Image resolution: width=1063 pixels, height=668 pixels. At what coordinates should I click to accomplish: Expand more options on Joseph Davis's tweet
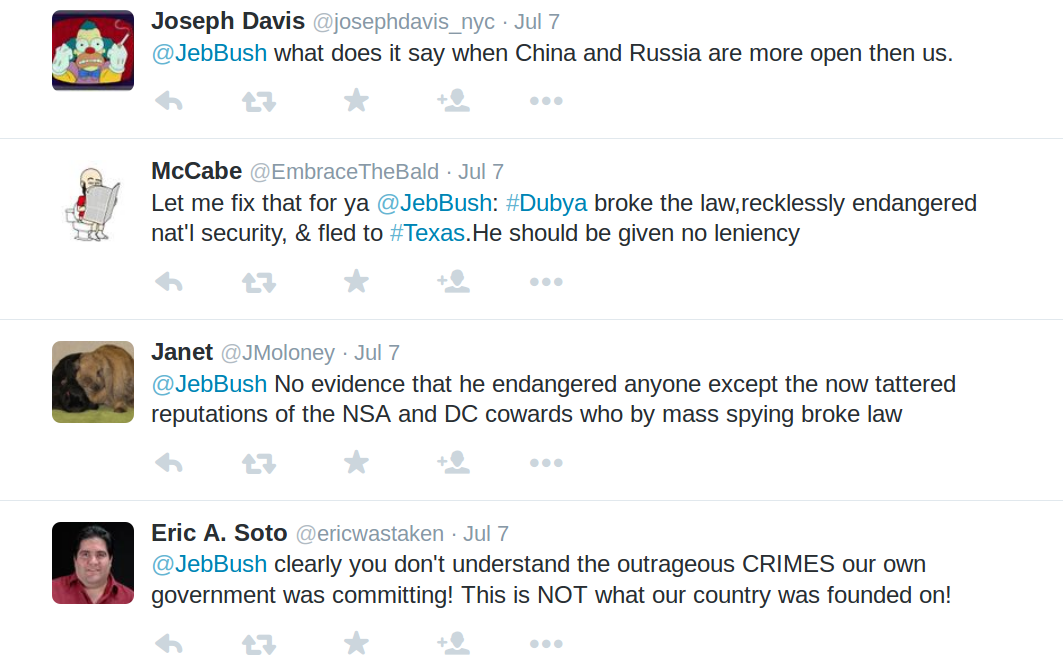click(546, 101)
